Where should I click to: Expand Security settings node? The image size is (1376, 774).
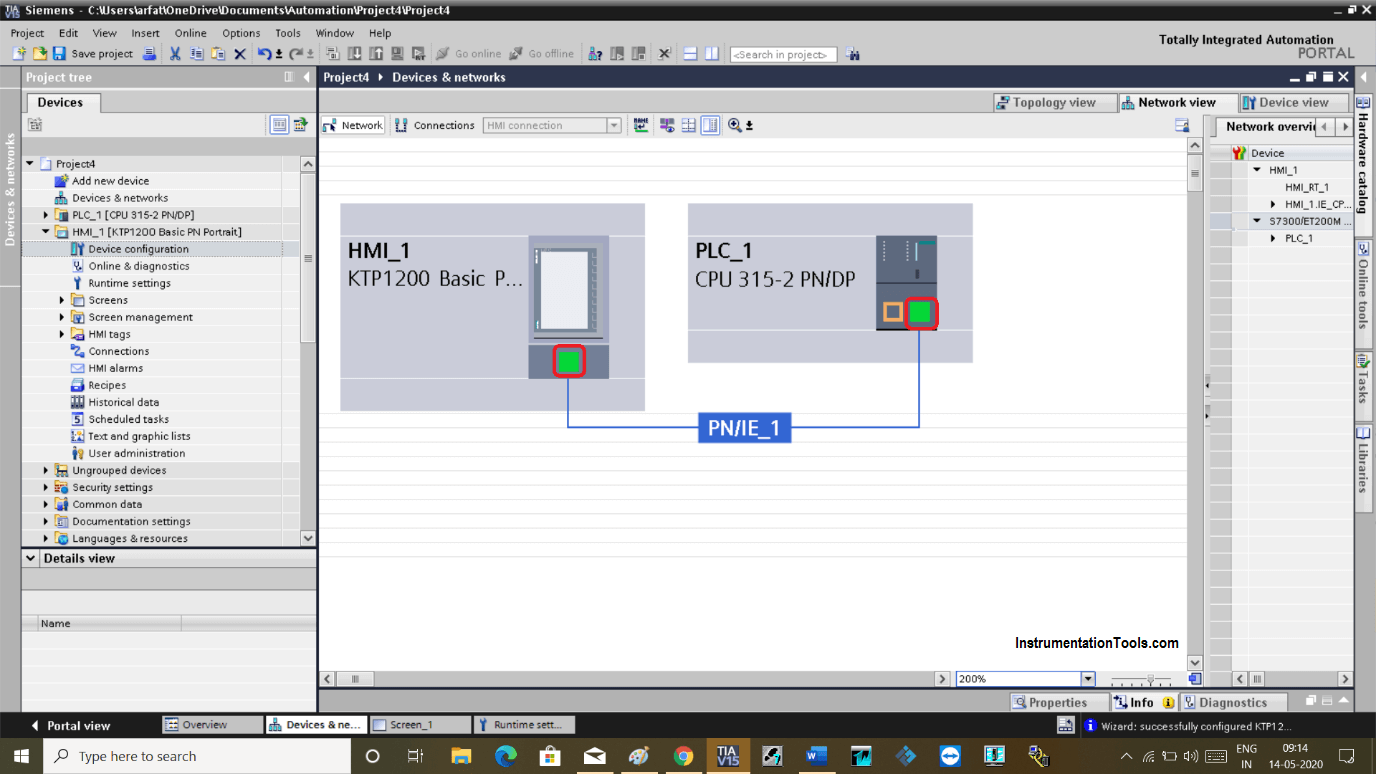46,487
